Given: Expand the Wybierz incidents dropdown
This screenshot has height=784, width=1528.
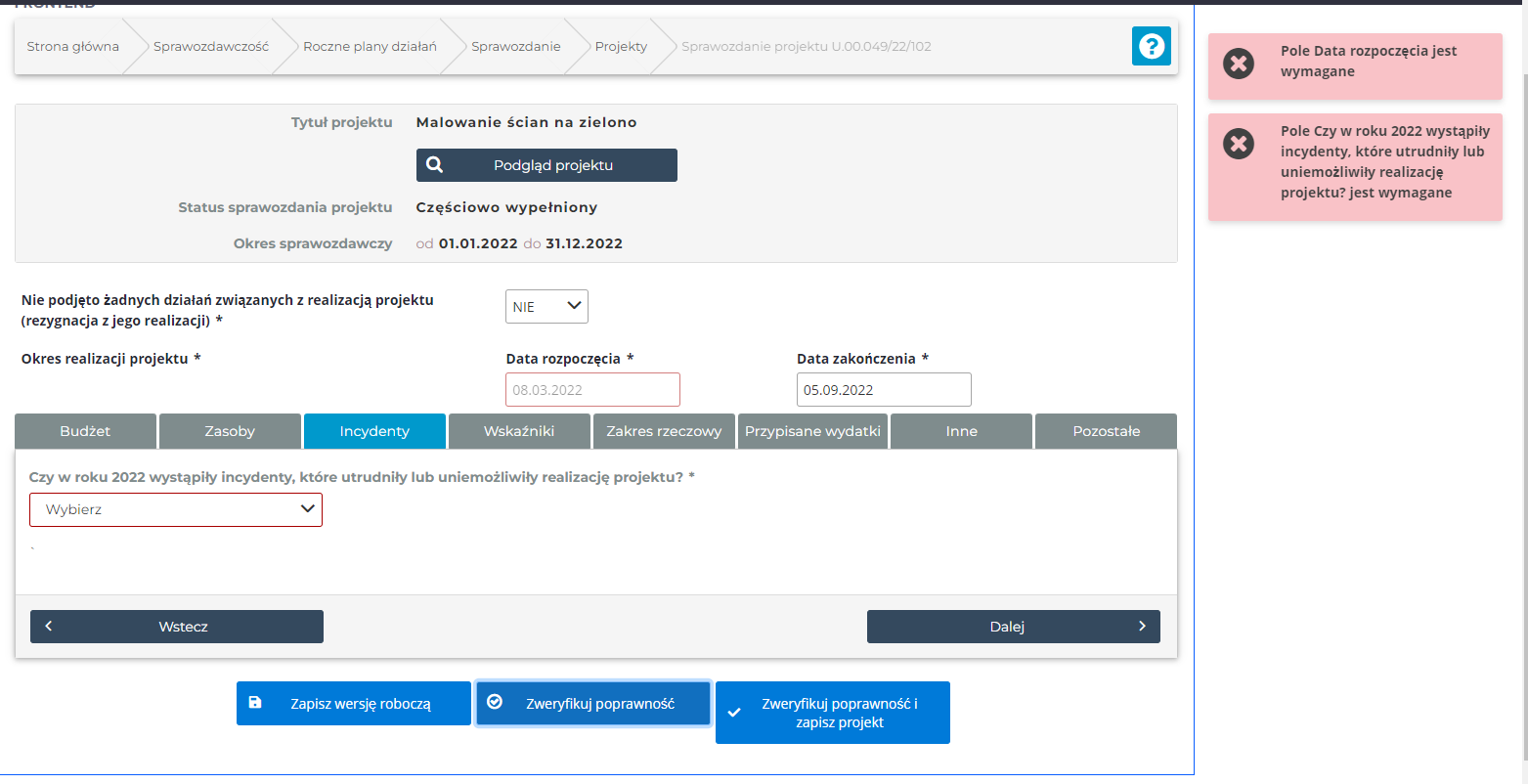Looking at the screenshot, I should (176, 509).
